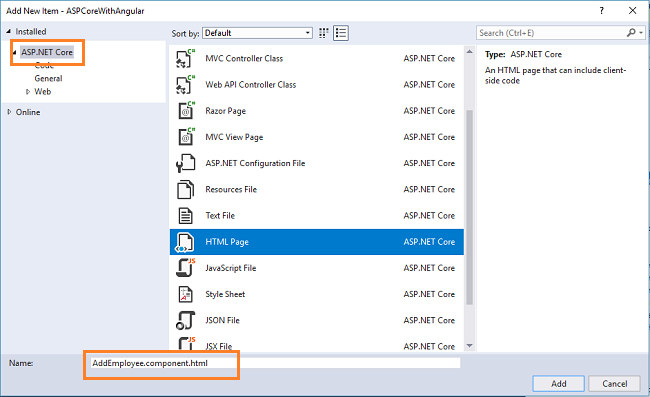Click the Name input field

coord(275,363)
